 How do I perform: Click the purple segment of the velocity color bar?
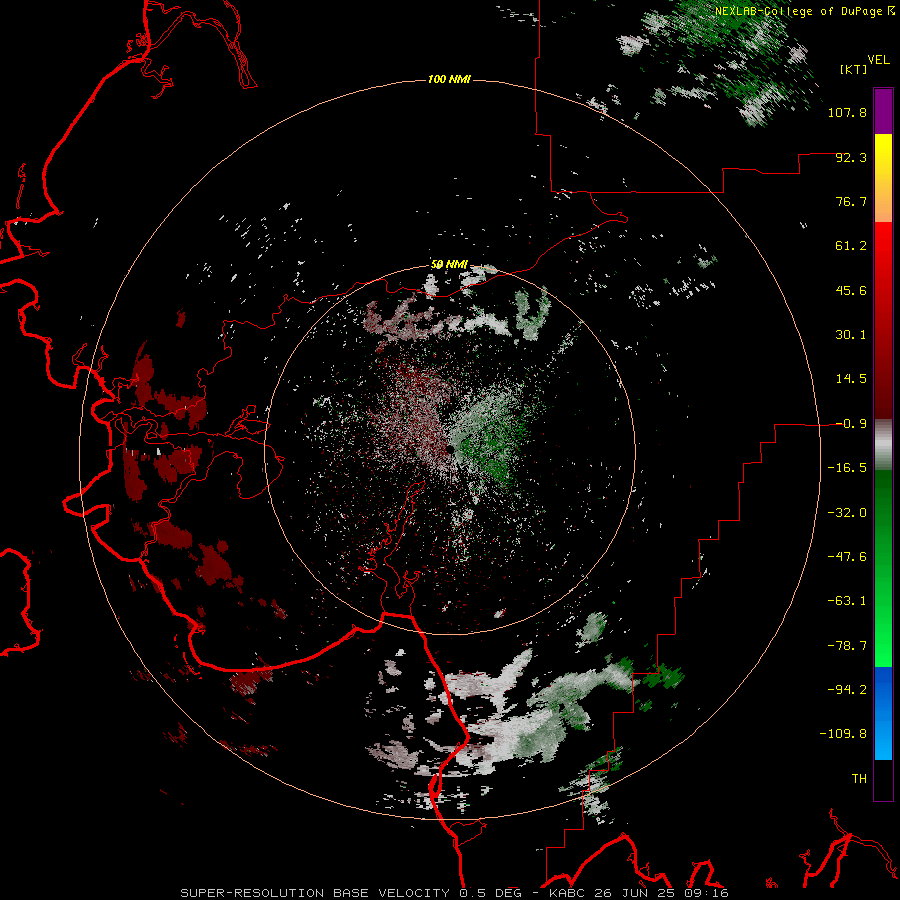click(x=883, y=111)
